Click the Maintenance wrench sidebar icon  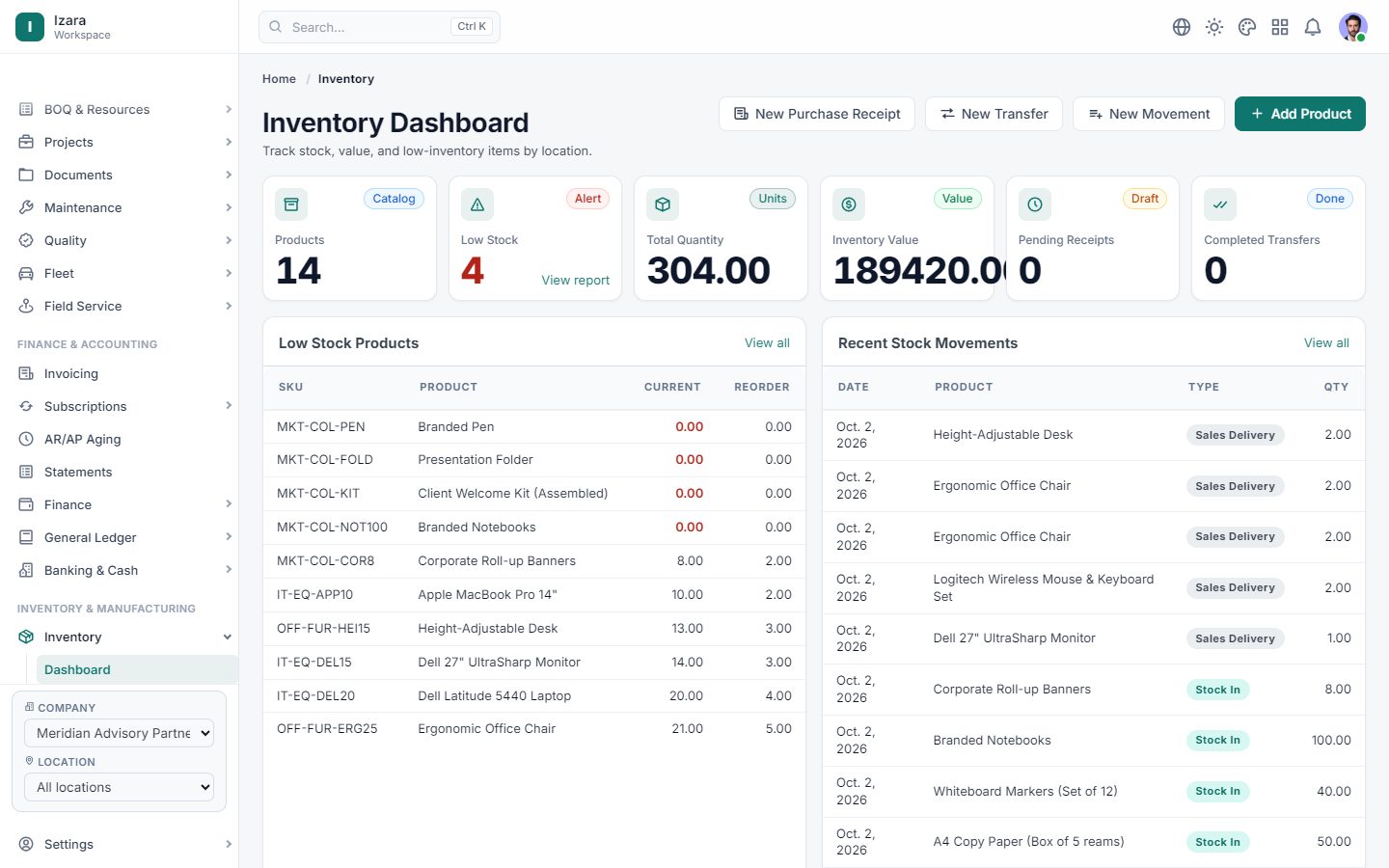[x=26, y=207]
